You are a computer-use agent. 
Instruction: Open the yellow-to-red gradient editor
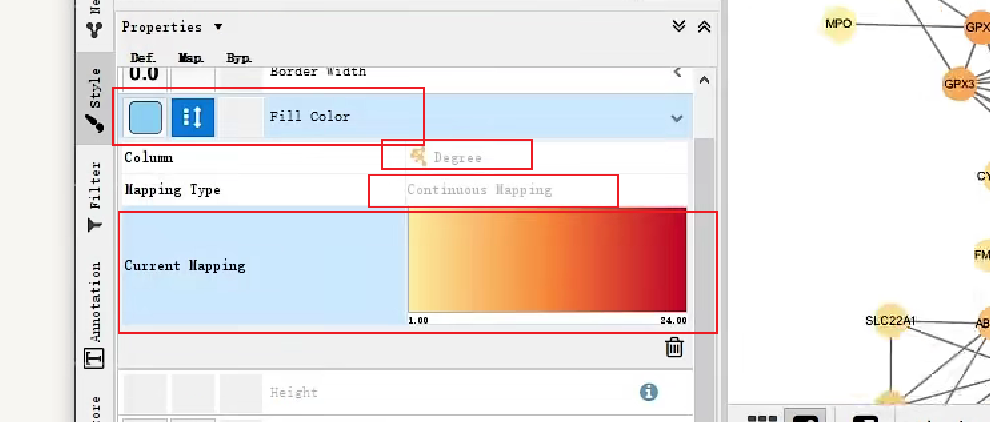click(x=547, y=261)
